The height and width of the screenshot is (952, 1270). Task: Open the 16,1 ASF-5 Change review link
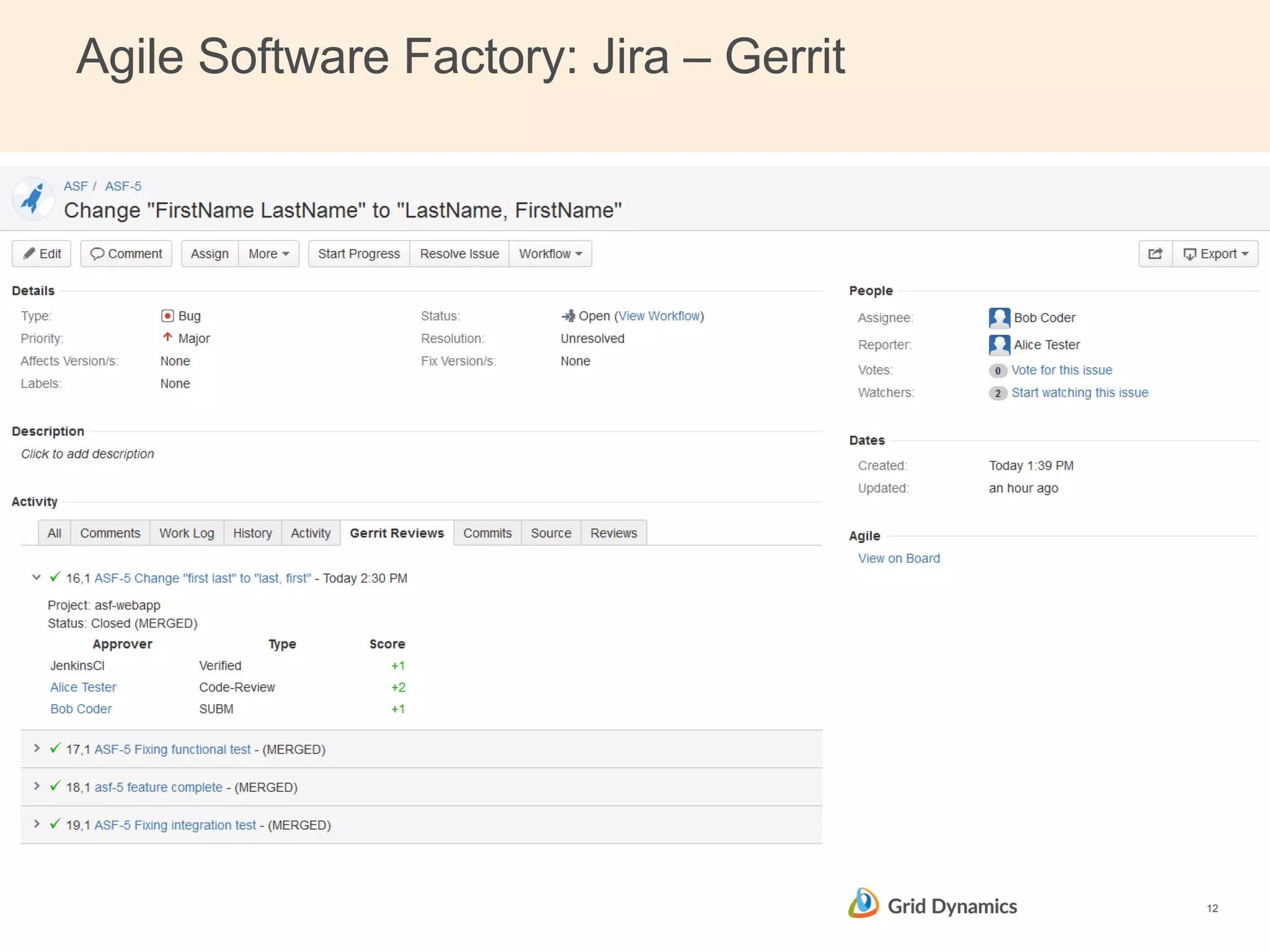pyautogui.click(x=203, y=578)
